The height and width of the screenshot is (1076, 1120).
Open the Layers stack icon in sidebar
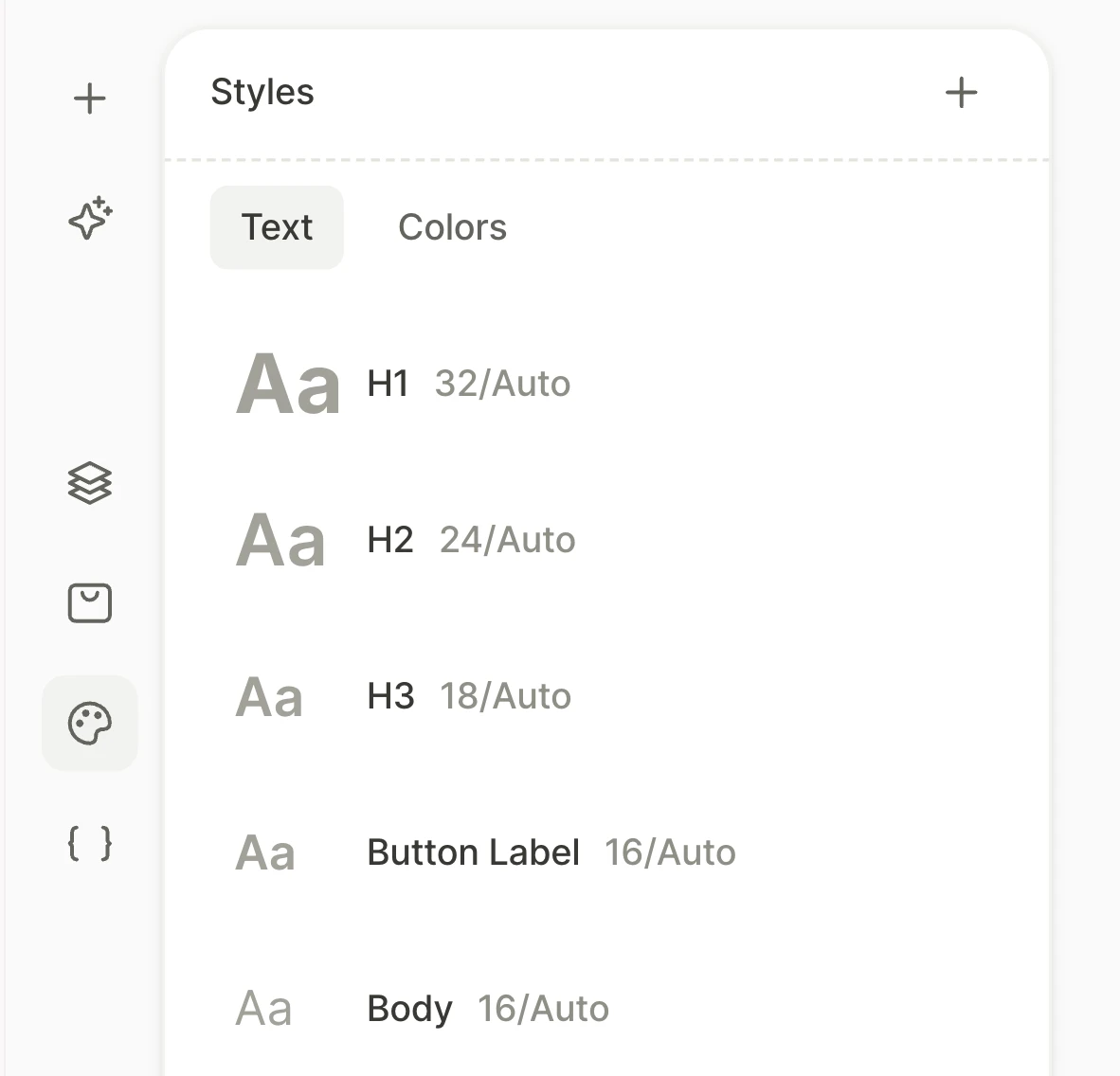coord(90,483)
